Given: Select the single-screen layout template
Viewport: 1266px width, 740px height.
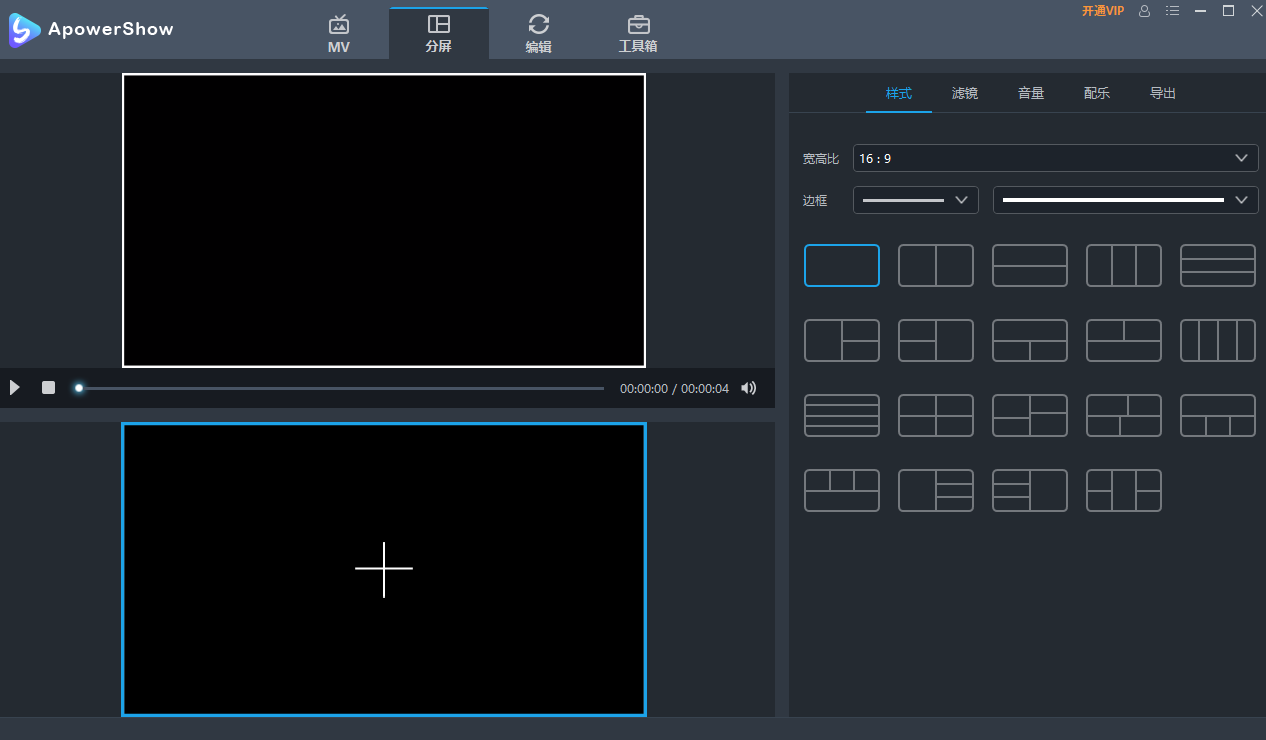Looking at the screenshot, I should [x=841, y=265].
